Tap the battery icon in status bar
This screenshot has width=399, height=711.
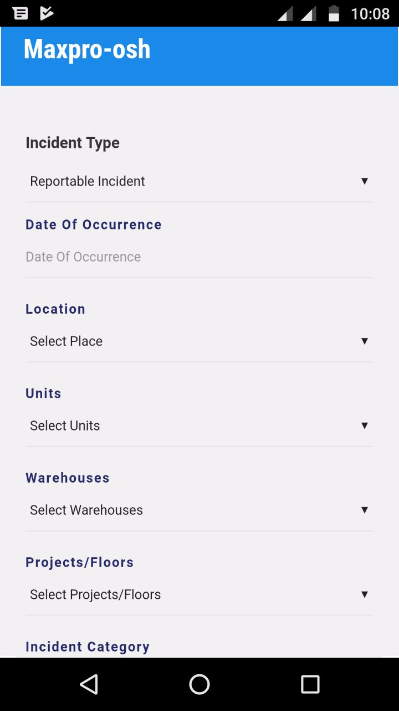click(x=334, y=14)
